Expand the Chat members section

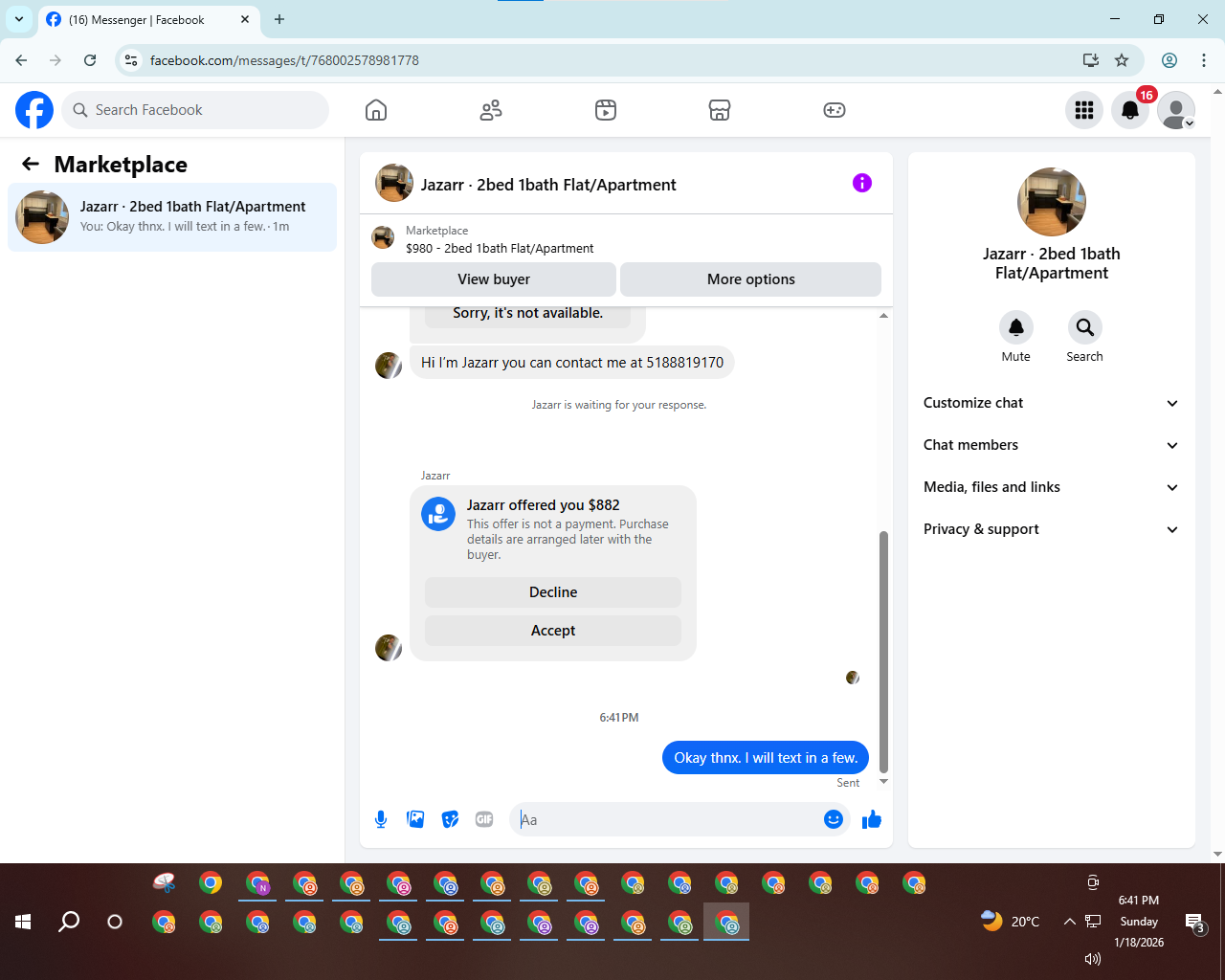pos(1052,445)
